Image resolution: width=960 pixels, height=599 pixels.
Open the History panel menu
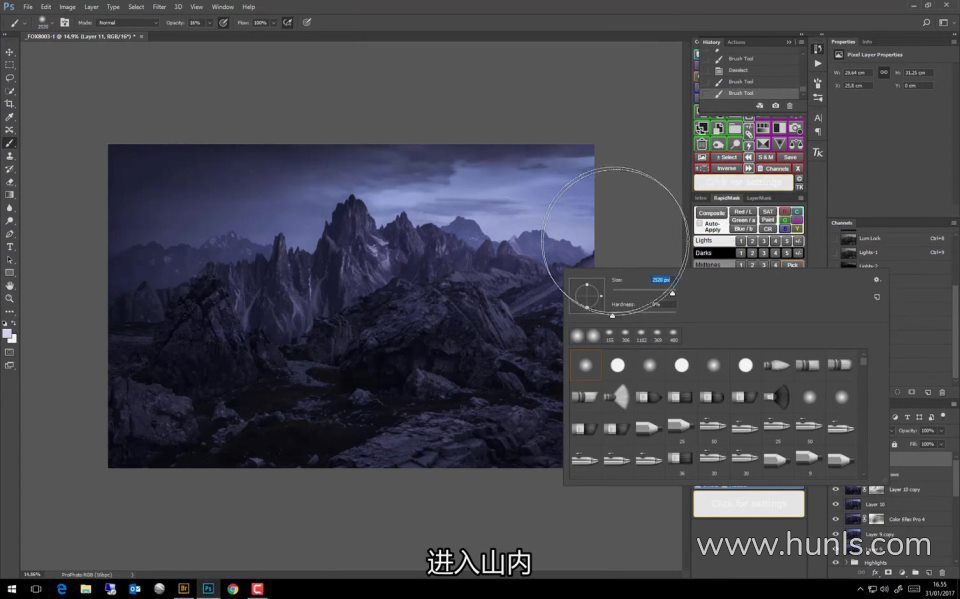(801, 42)
